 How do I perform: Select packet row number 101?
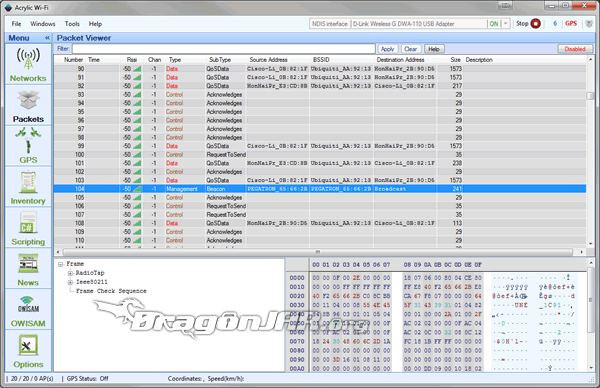(x=320, y=163)
